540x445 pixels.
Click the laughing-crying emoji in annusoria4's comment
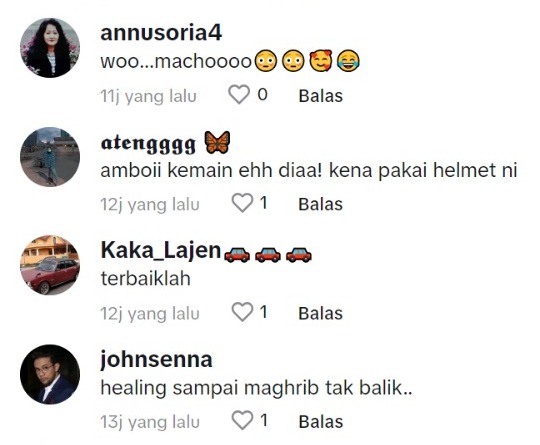pos(348,61)
